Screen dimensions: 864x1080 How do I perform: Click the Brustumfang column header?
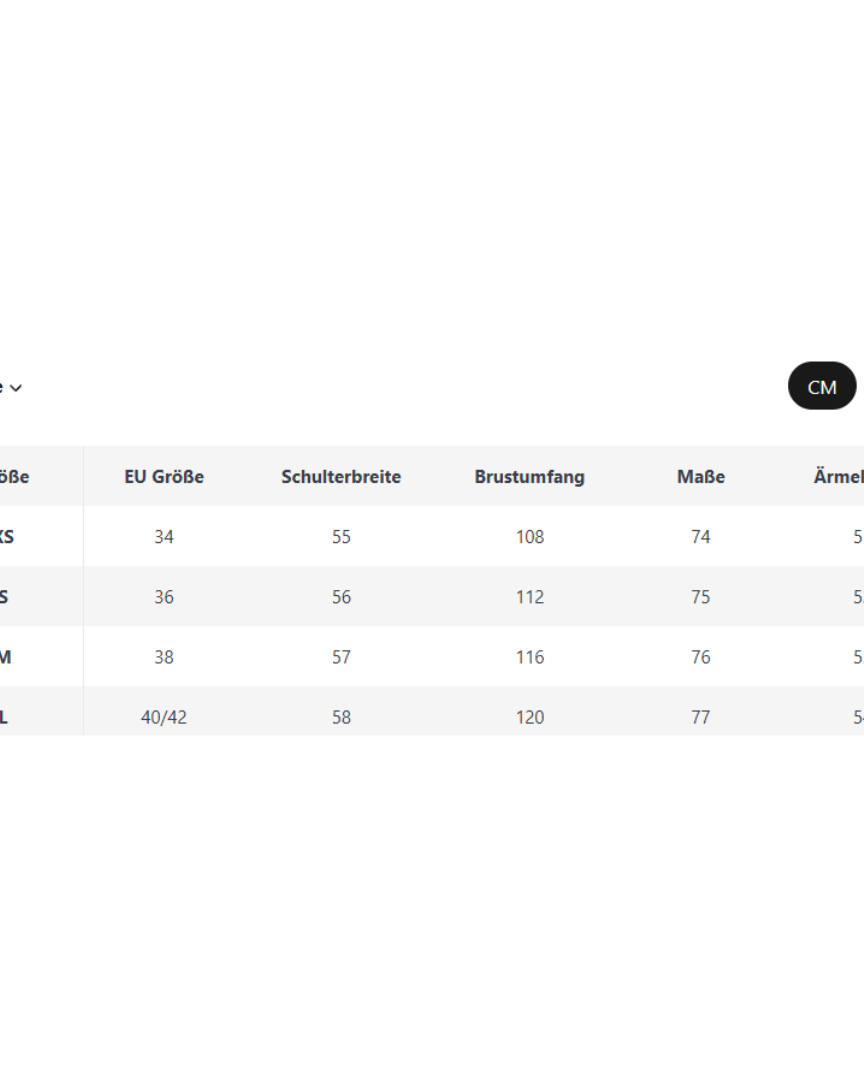tap(529, 477)
